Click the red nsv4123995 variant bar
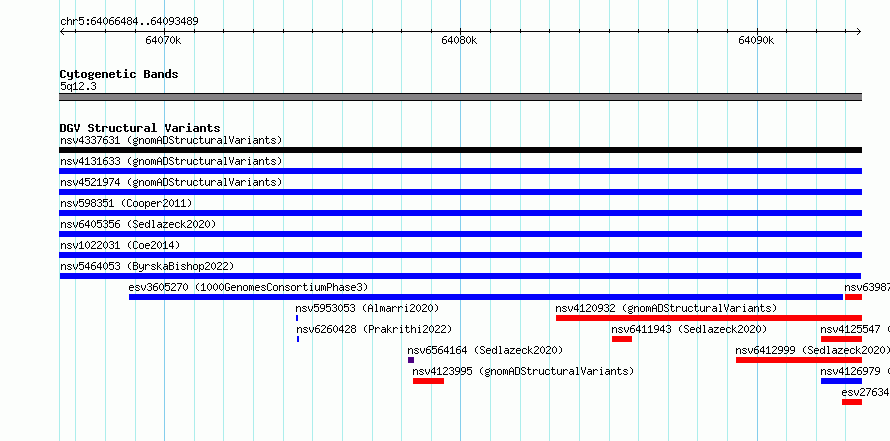The image size is (890, 441). [x=428, y=381]
